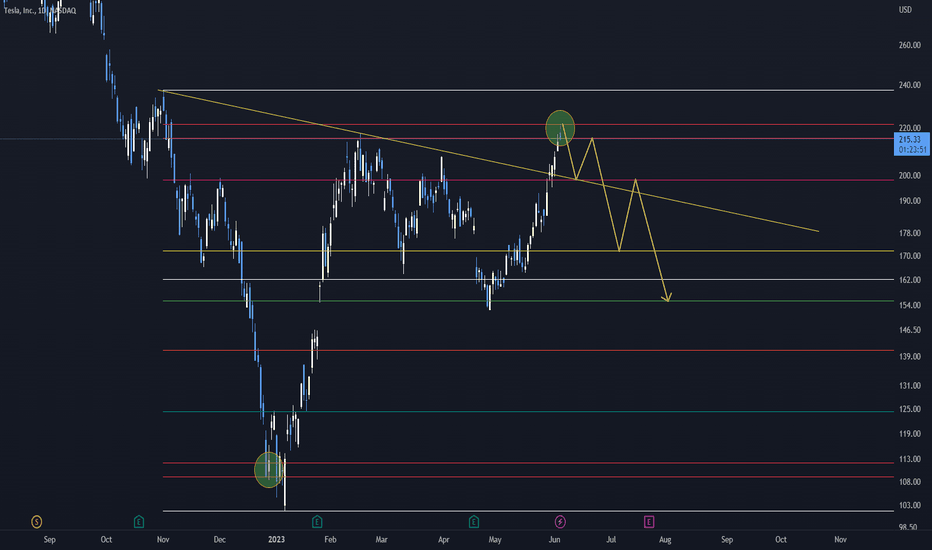Click the blue 215.33 current price label
Viewport: 932px width, 550px height.
(912, 144)
